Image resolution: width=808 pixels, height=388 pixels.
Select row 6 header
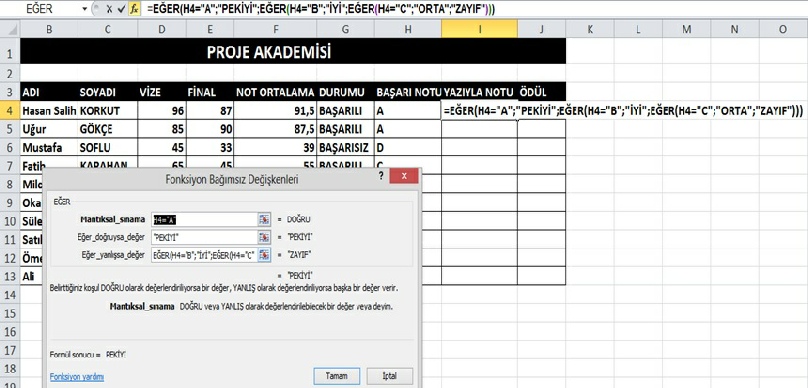10,147
